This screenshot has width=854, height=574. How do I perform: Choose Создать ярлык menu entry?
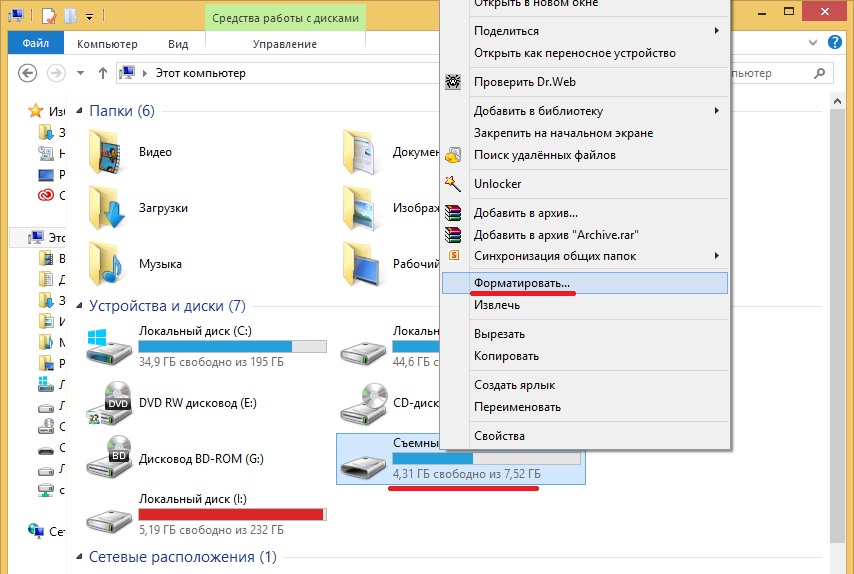pyautogui.click(x=584, y=385)
